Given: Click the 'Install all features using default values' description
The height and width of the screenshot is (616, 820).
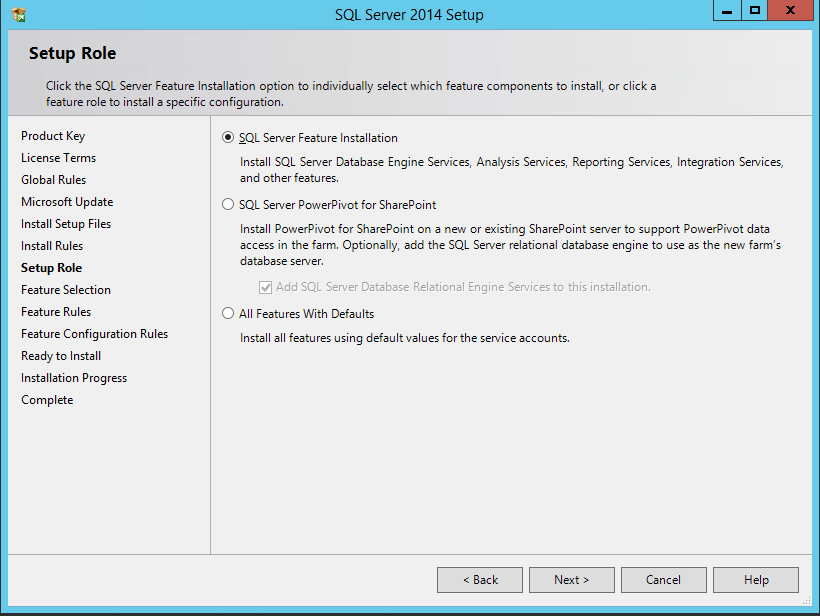Looking at the screenshot, I should pos(405,338).
